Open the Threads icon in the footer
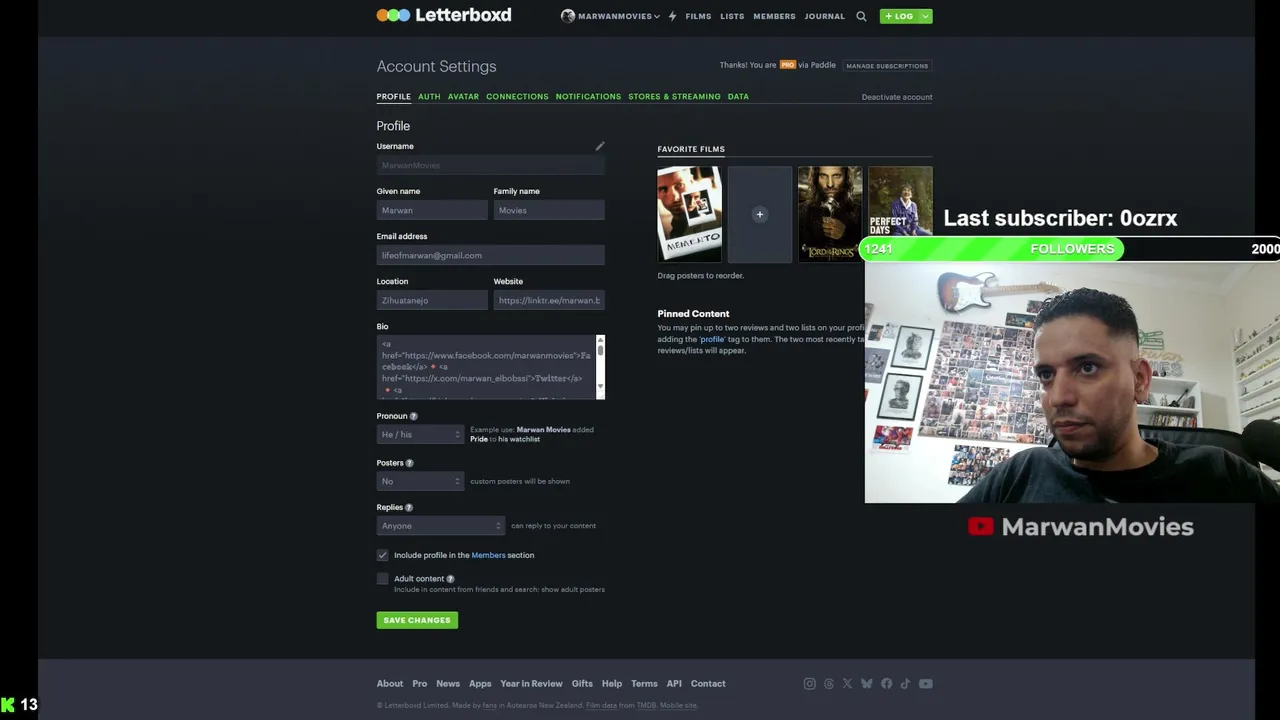The height and width of the screenshot is (720, 1280). click(829, 684)
